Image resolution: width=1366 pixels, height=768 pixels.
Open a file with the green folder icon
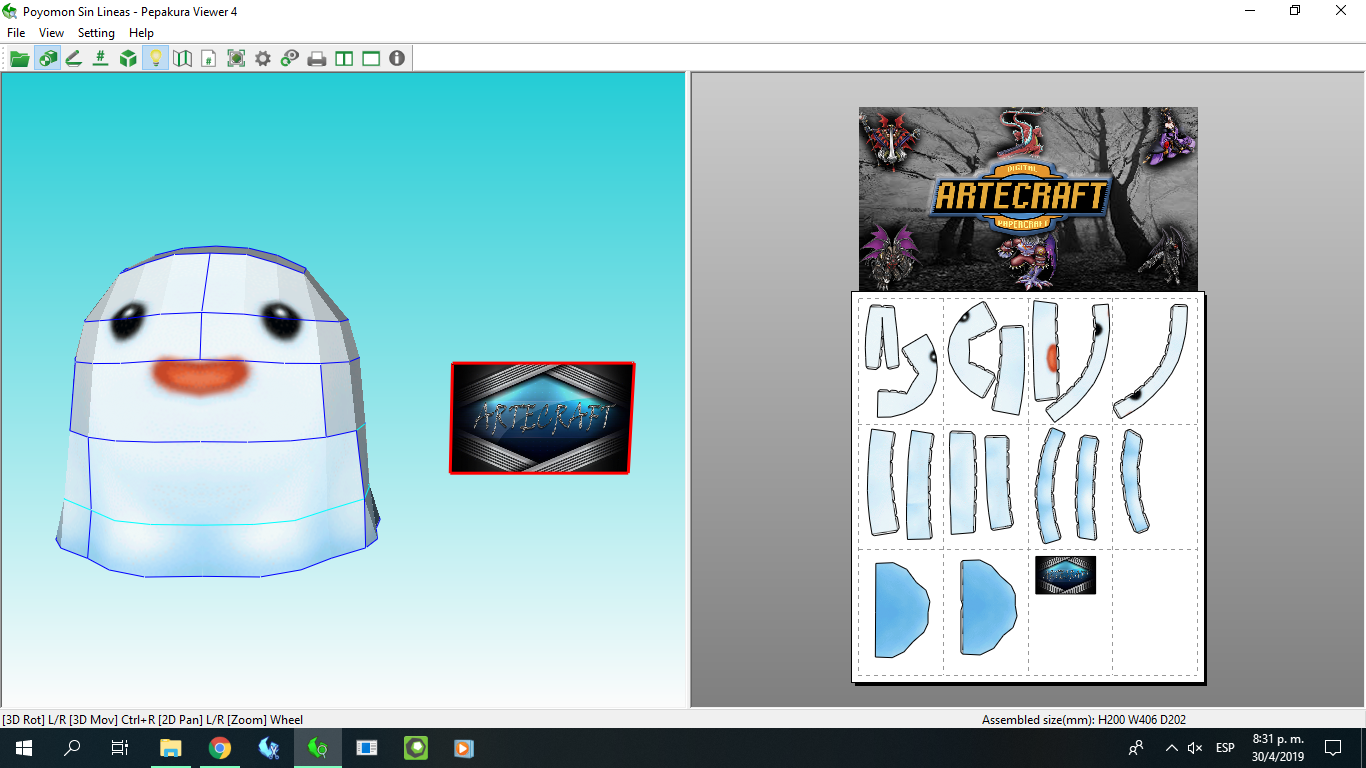tap(20, 59)
